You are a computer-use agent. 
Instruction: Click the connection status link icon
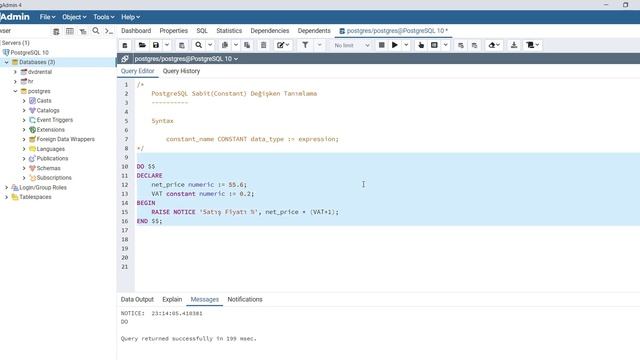tap(125, 59)
